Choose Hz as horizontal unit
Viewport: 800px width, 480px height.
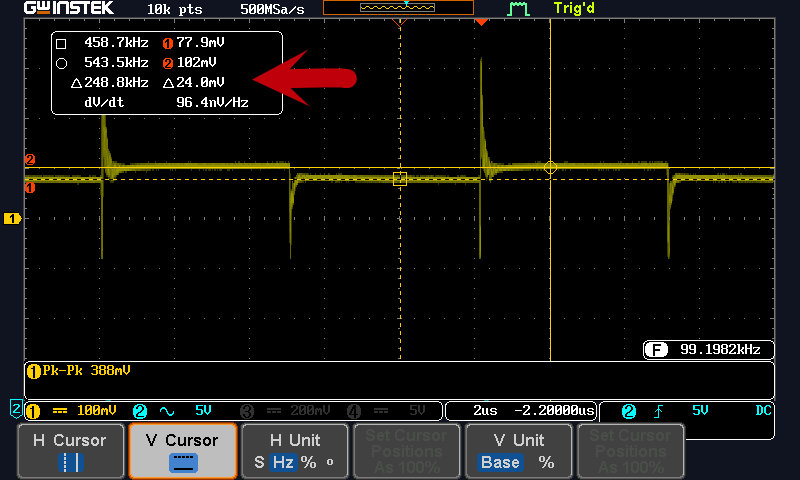pos(283,463)
